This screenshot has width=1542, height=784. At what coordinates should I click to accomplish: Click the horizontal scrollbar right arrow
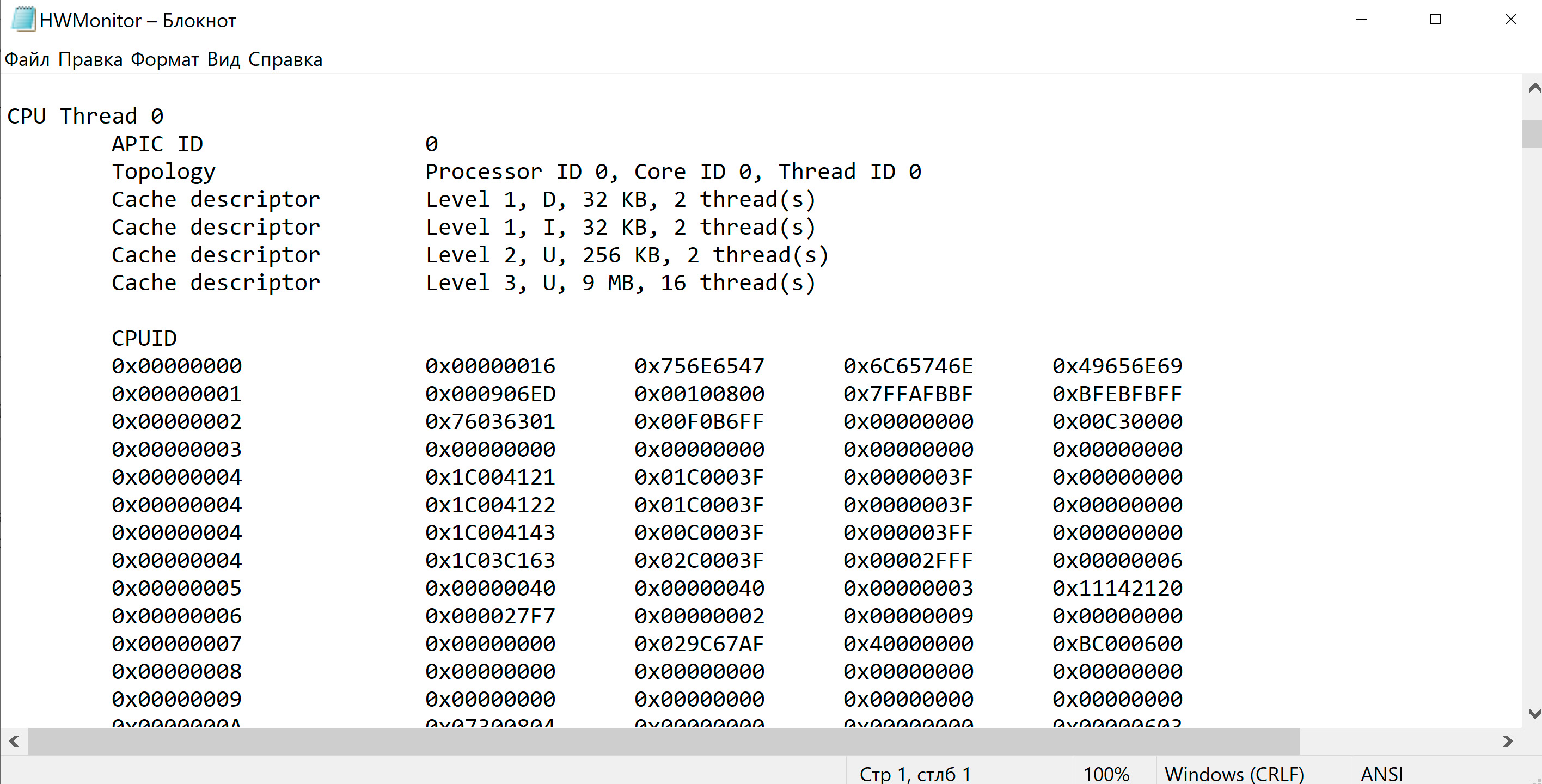[x=1508, y=742]
